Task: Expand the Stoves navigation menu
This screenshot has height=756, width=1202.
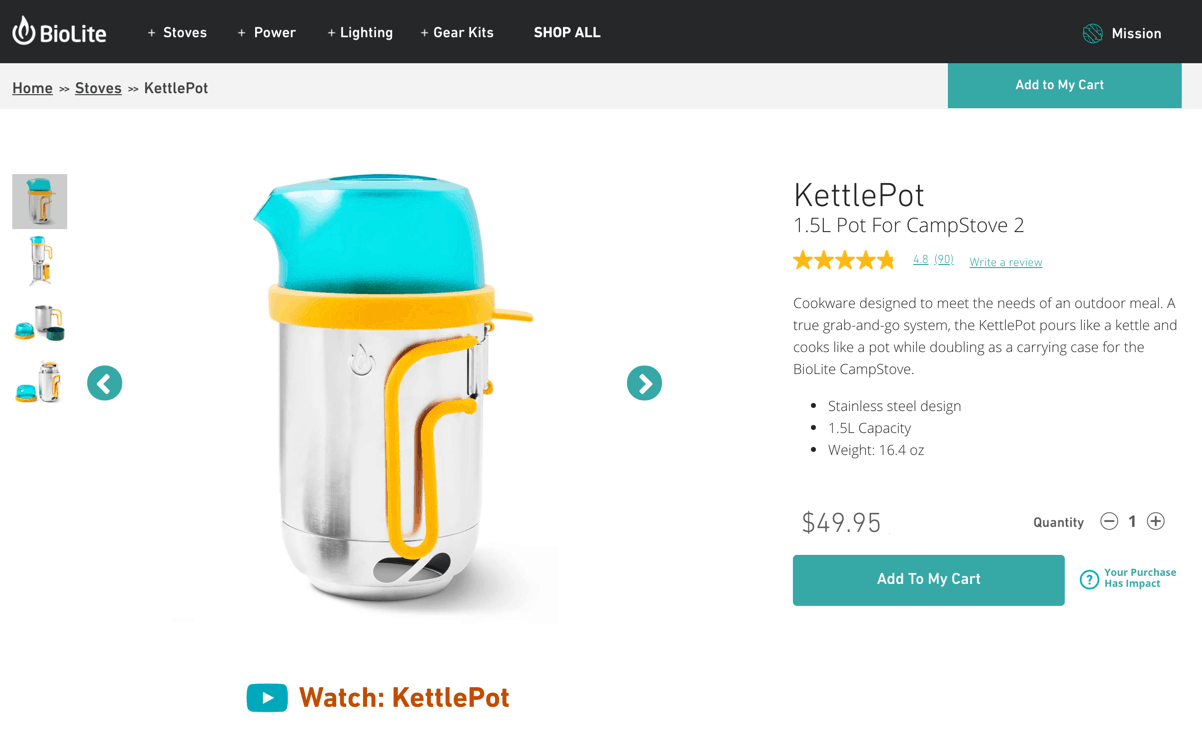Action: point(177,33)
